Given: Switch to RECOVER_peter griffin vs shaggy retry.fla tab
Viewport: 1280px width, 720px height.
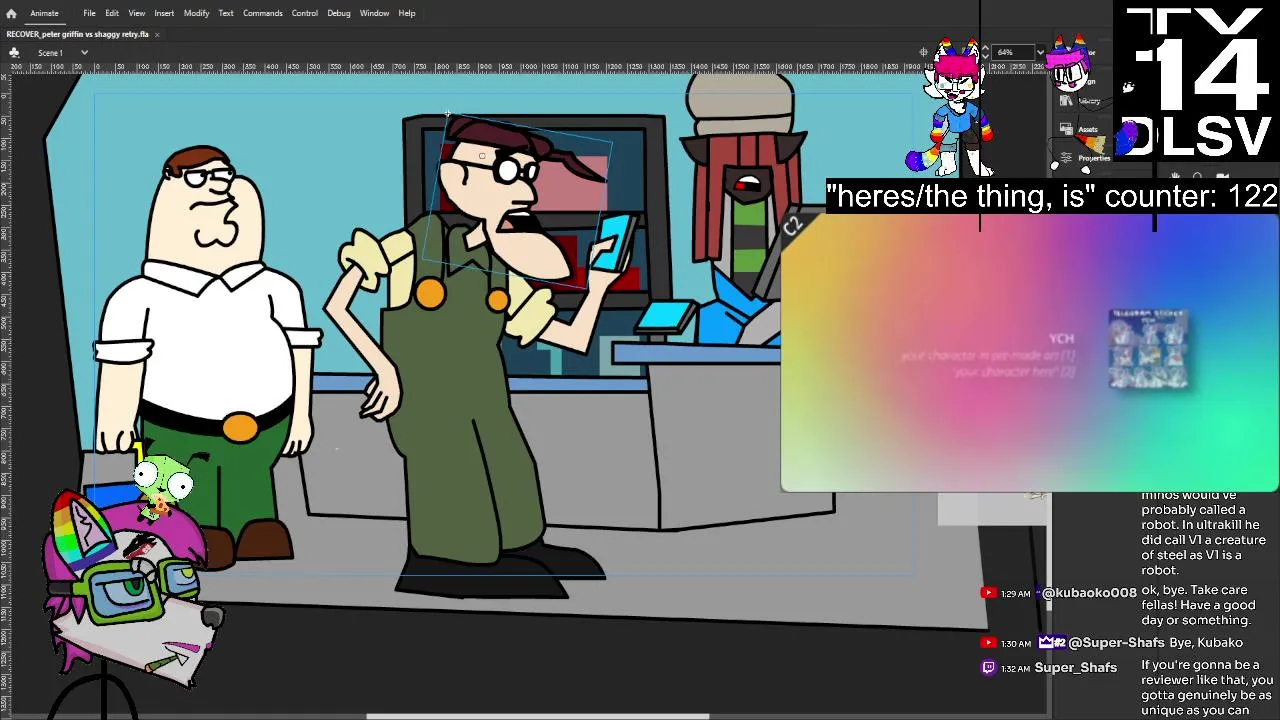Looking at the screenshot, I should click(78, 34).
